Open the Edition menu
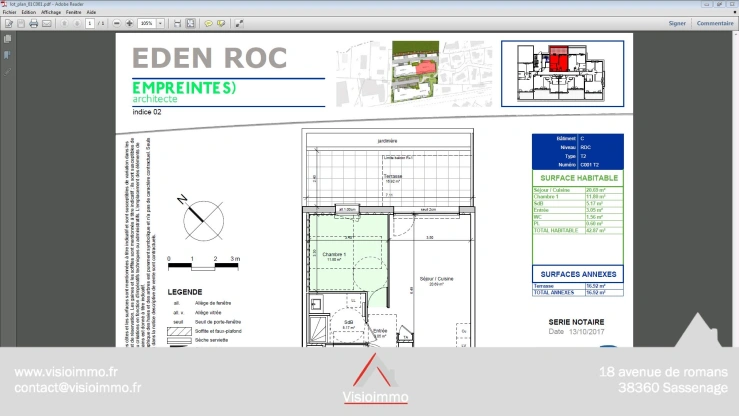This screenshot has width=739, height=416. (x=28, y=12)
